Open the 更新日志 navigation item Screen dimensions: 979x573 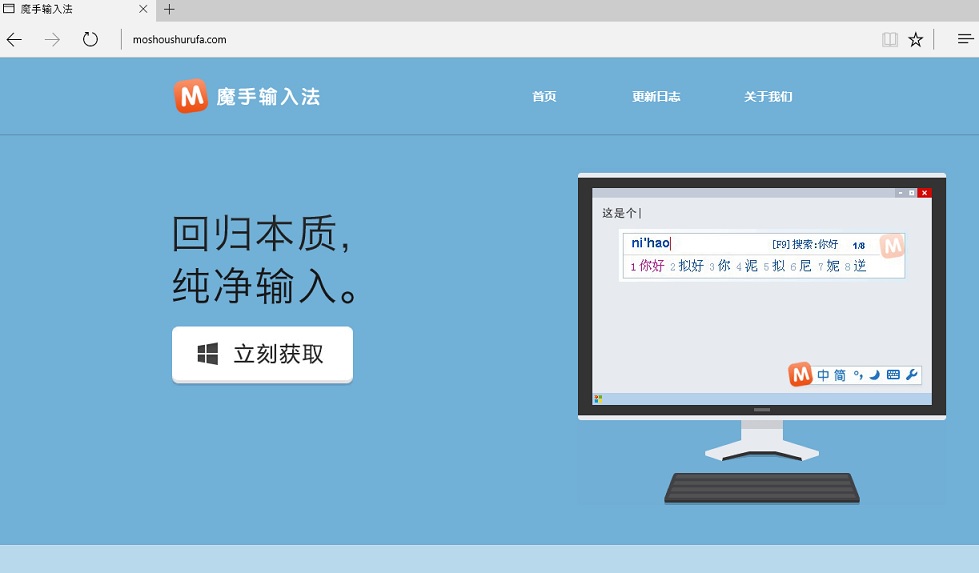[656, 97]
